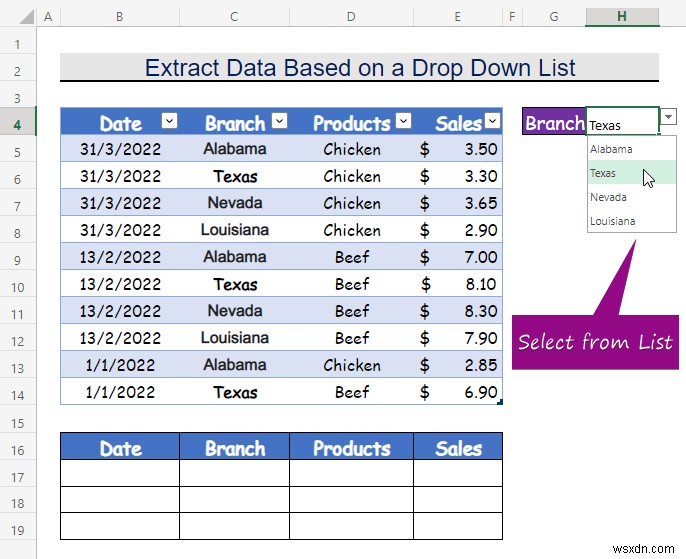Viewport: 686px width, 559px height.
Task: Select column G header
Action: [x=554, y=17]
